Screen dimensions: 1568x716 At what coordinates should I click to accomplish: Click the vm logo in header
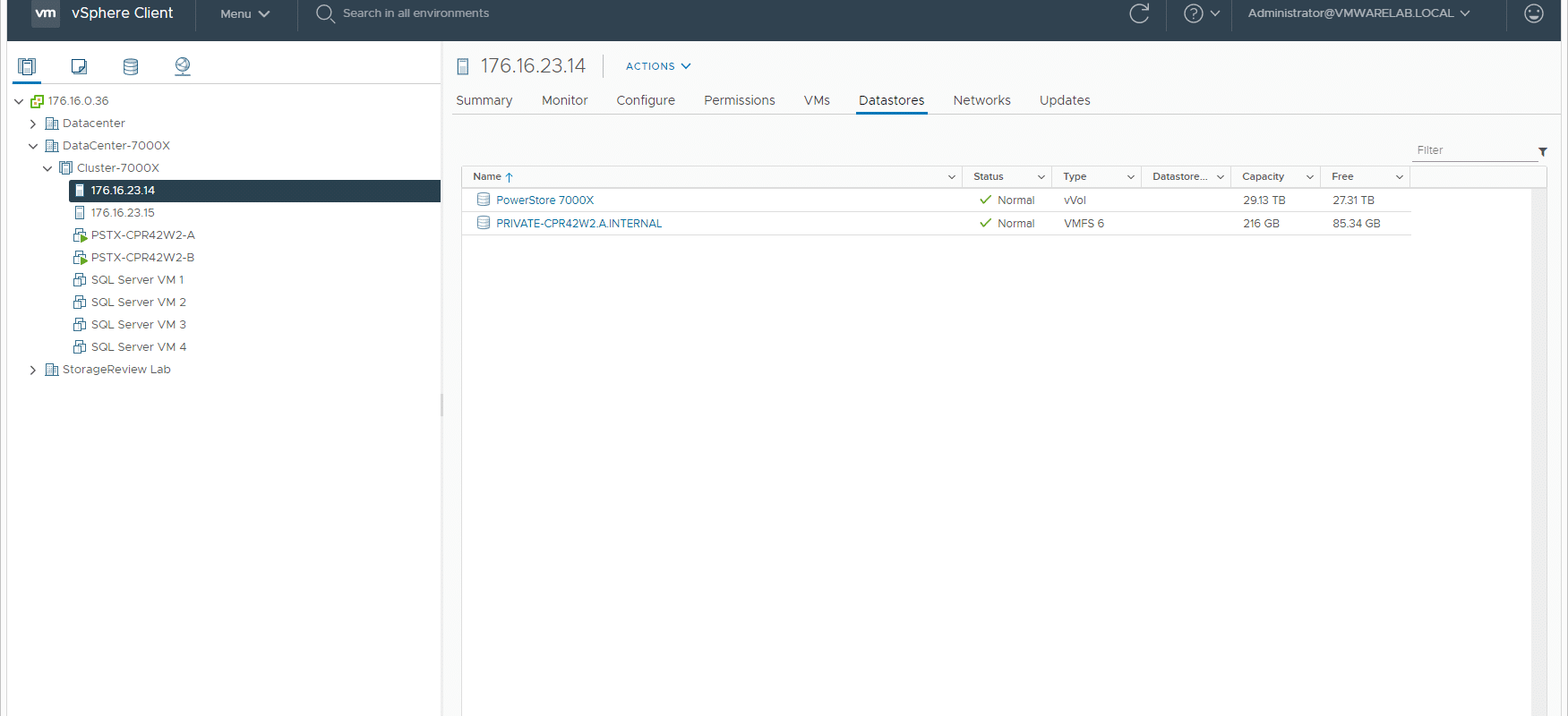click(x=46, y=13)
